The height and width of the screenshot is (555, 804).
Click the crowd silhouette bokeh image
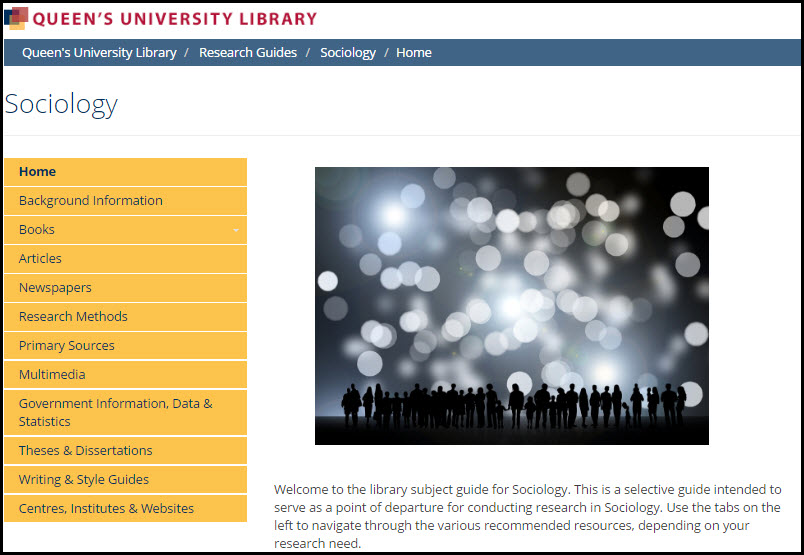[512, 306]
